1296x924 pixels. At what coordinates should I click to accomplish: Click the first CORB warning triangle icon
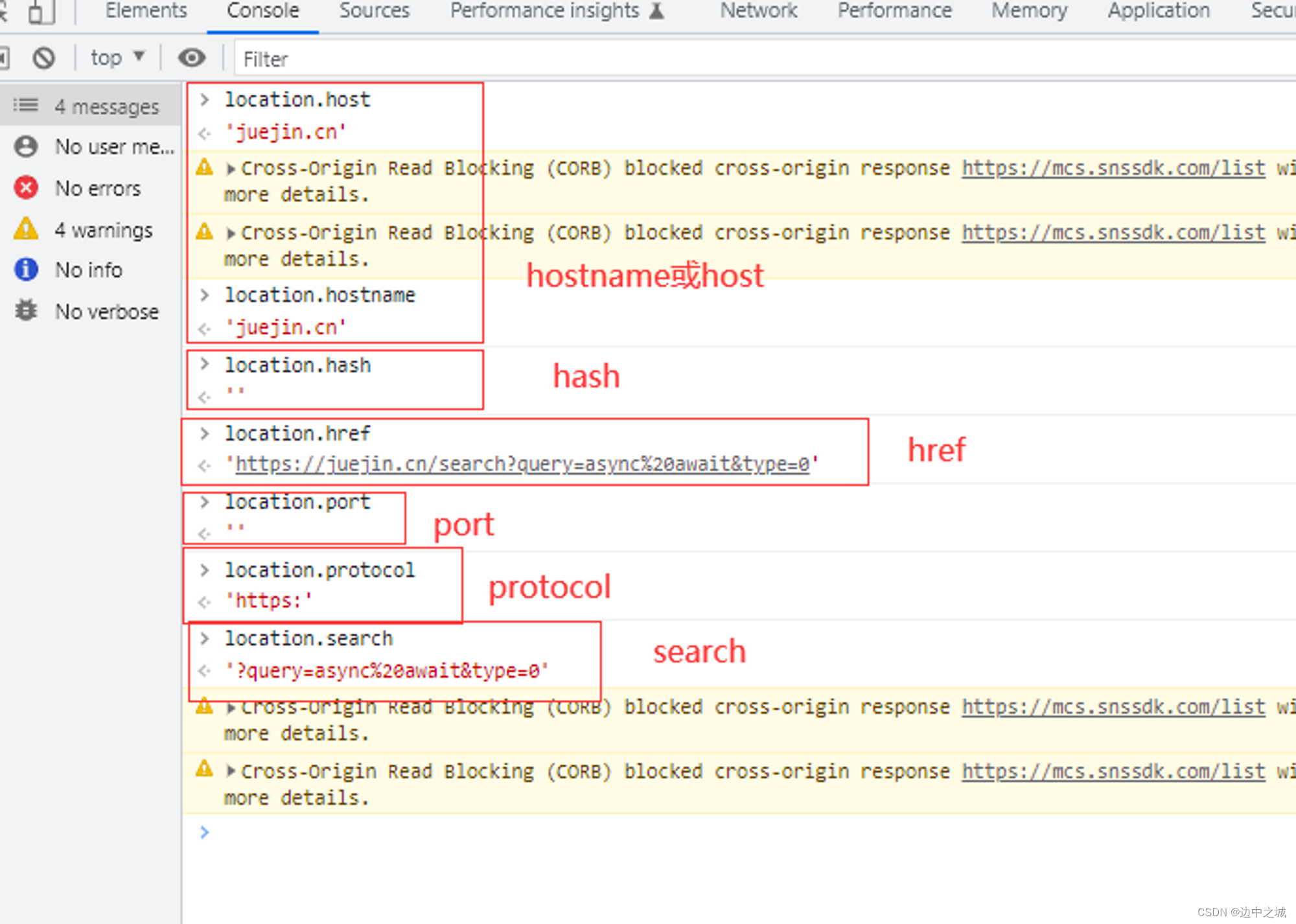pyautogui.click(x=204, y=167)
